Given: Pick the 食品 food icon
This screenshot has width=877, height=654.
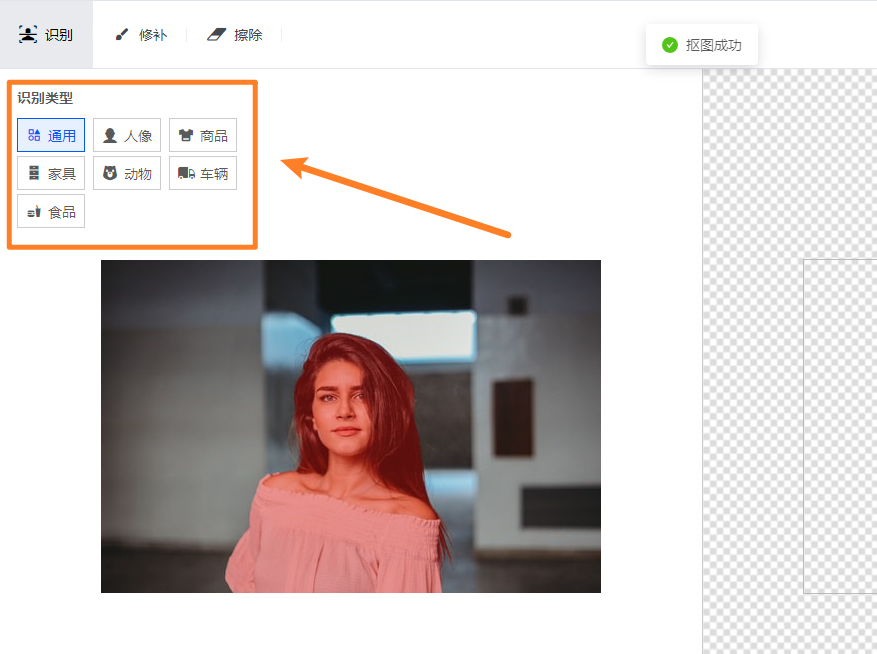Looking at the screenshot, I should [34, 211].
